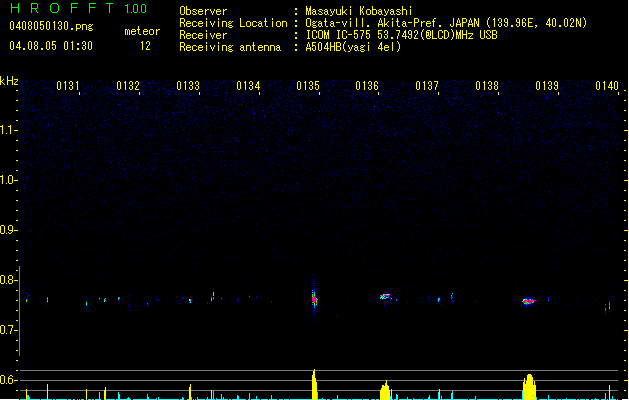This screenshot has width=629, height=400.
Task: Click the meteor count value 12
Action: [x=145, y=46]
